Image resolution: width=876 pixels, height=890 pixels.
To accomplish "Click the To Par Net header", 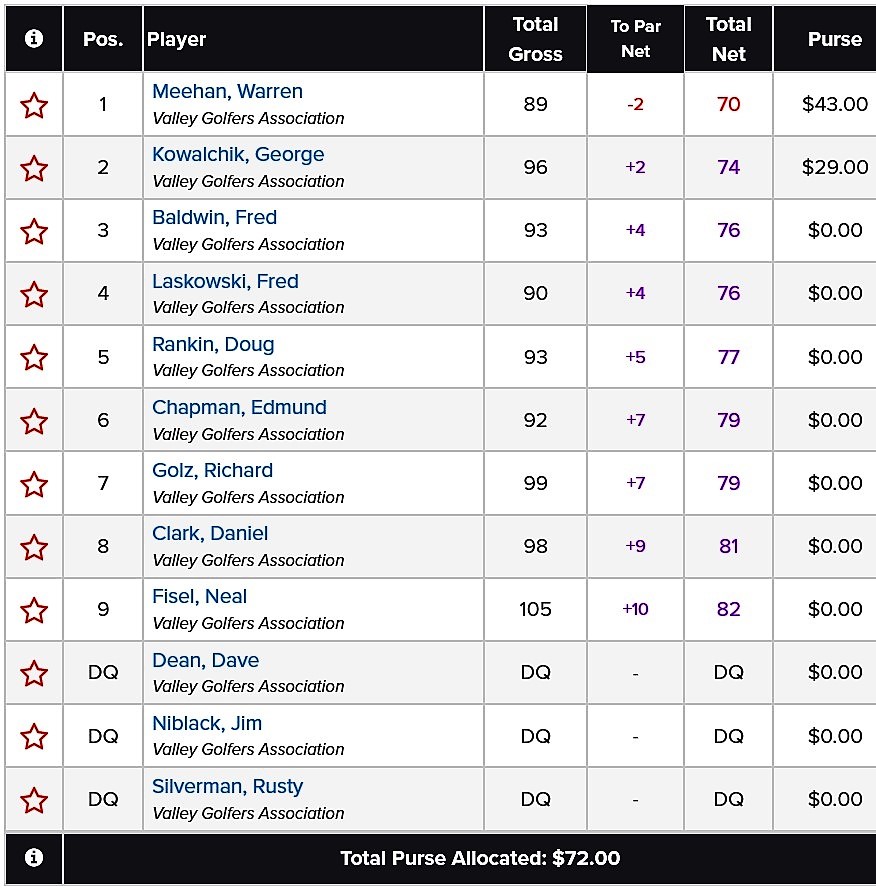I will [x=635, y=39].
